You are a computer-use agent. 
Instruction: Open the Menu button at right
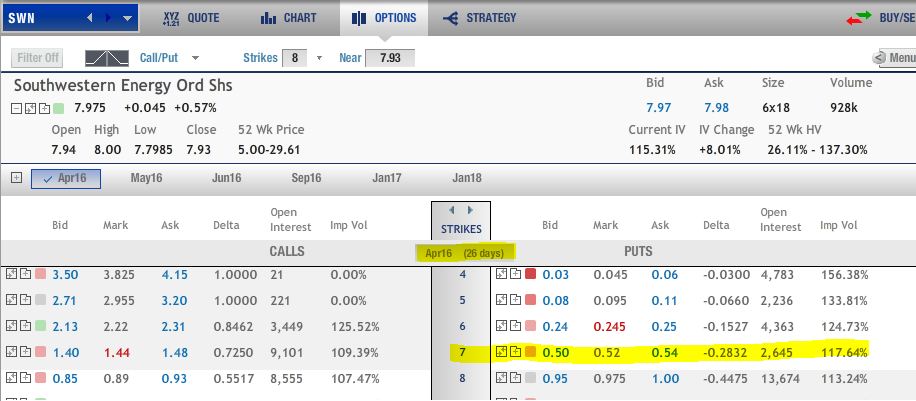[x=895, y=58]
